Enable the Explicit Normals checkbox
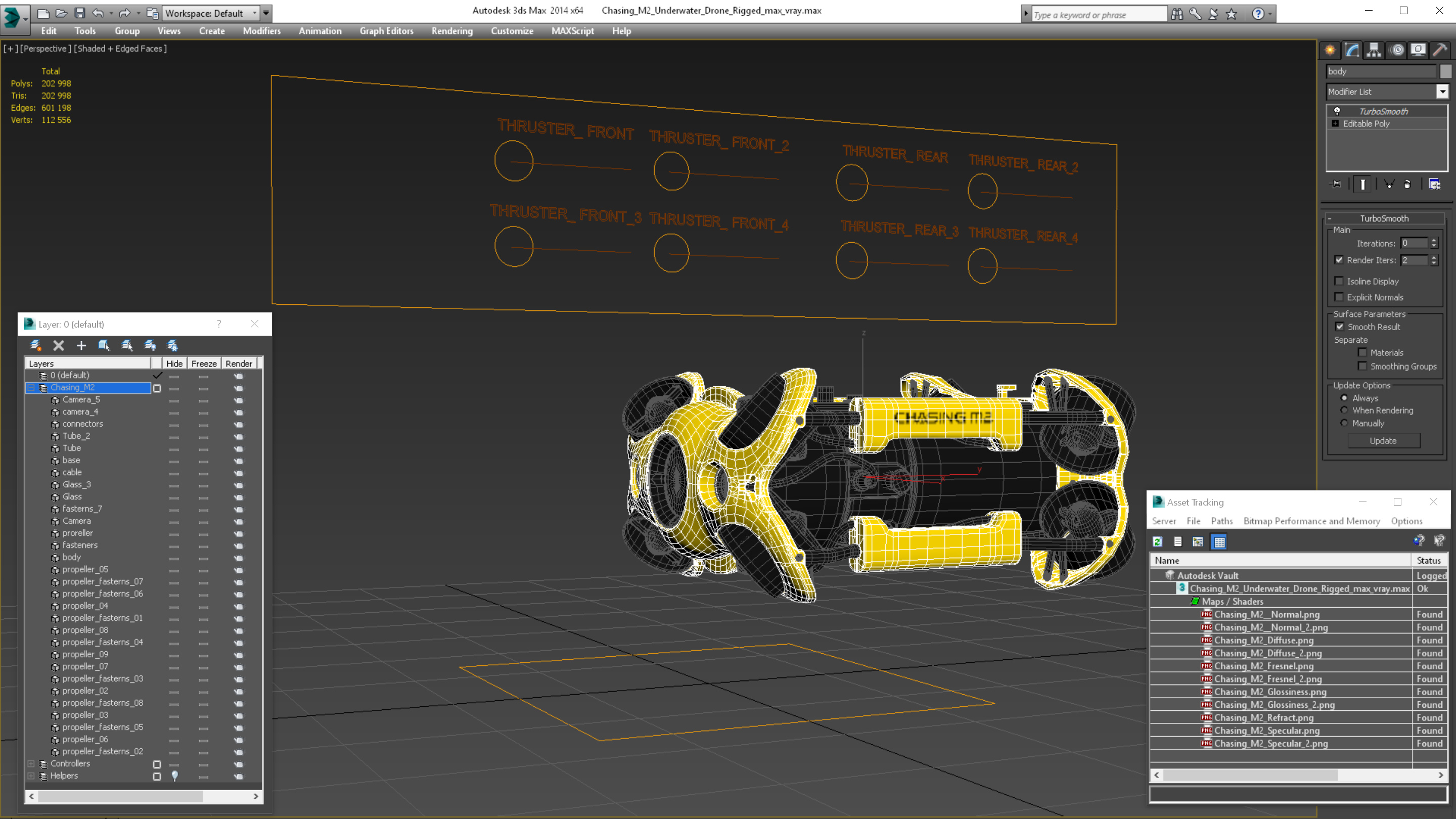The image size is (1456, 819). [1339, 297]
